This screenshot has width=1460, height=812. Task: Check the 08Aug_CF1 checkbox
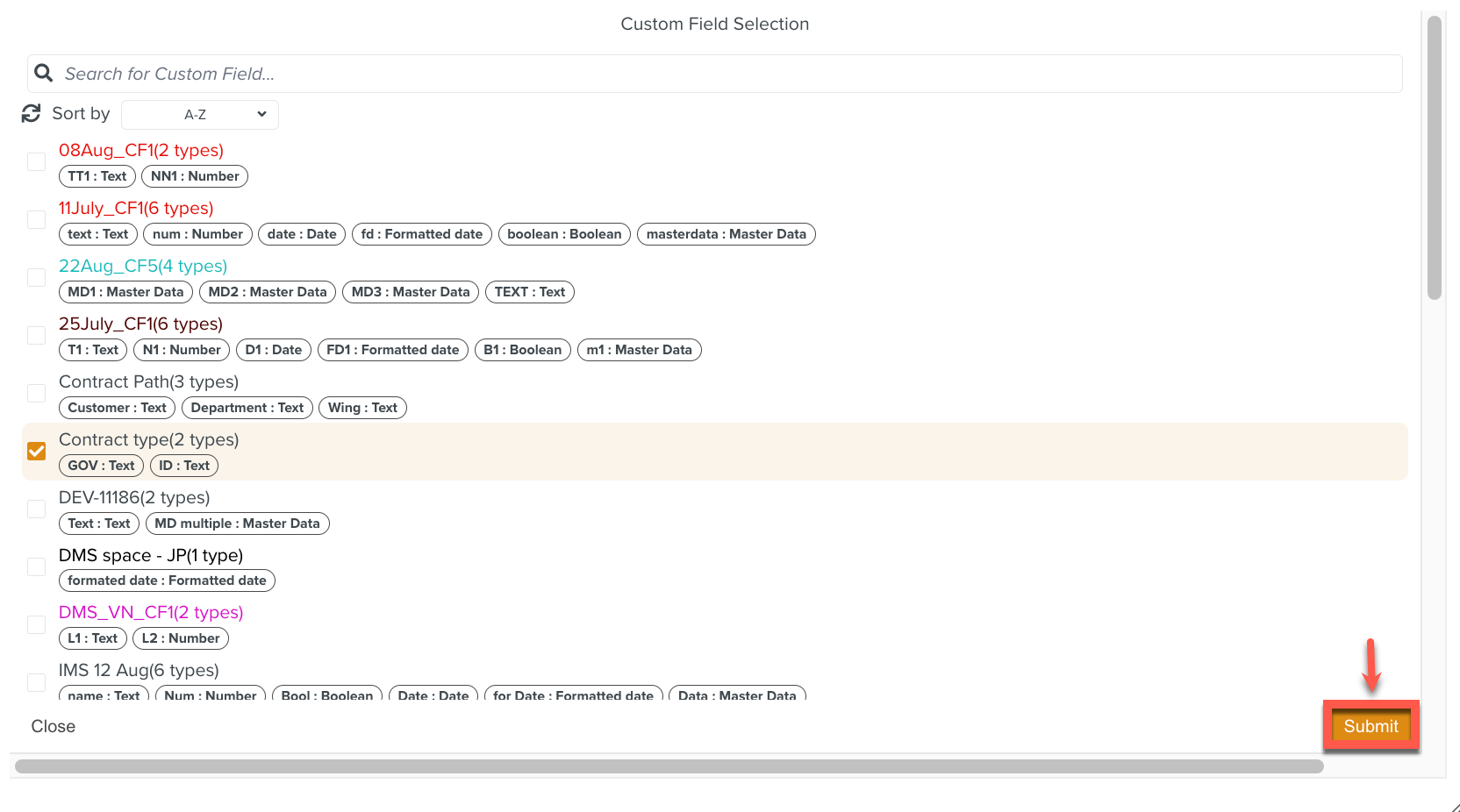37,162
